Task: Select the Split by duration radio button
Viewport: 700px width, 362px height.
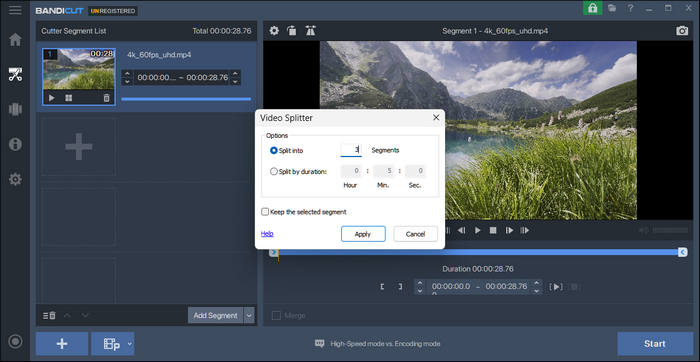Action: tap(274, 171)
